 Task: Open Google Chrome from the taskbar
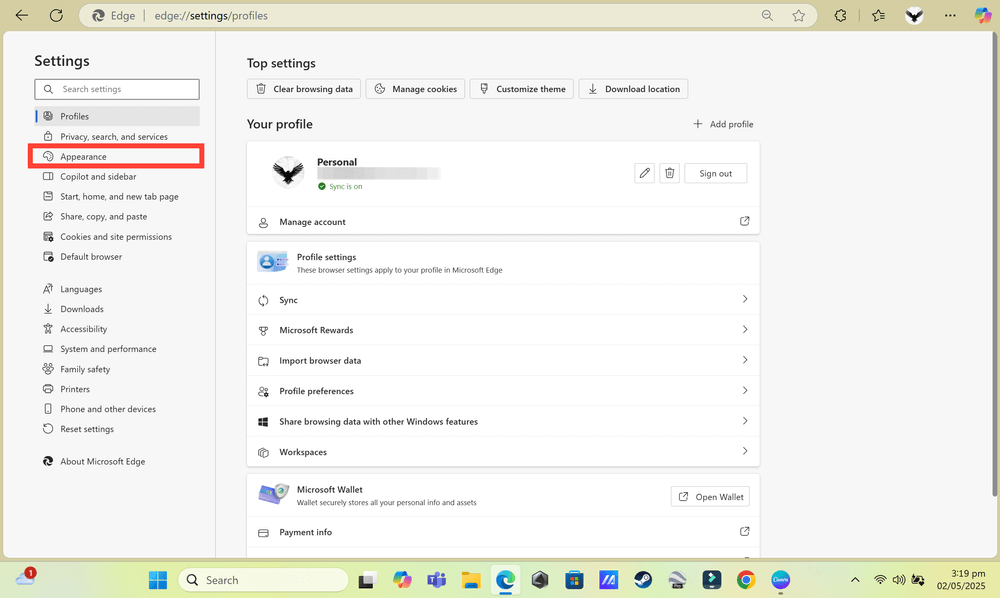[x=746, y=580]
